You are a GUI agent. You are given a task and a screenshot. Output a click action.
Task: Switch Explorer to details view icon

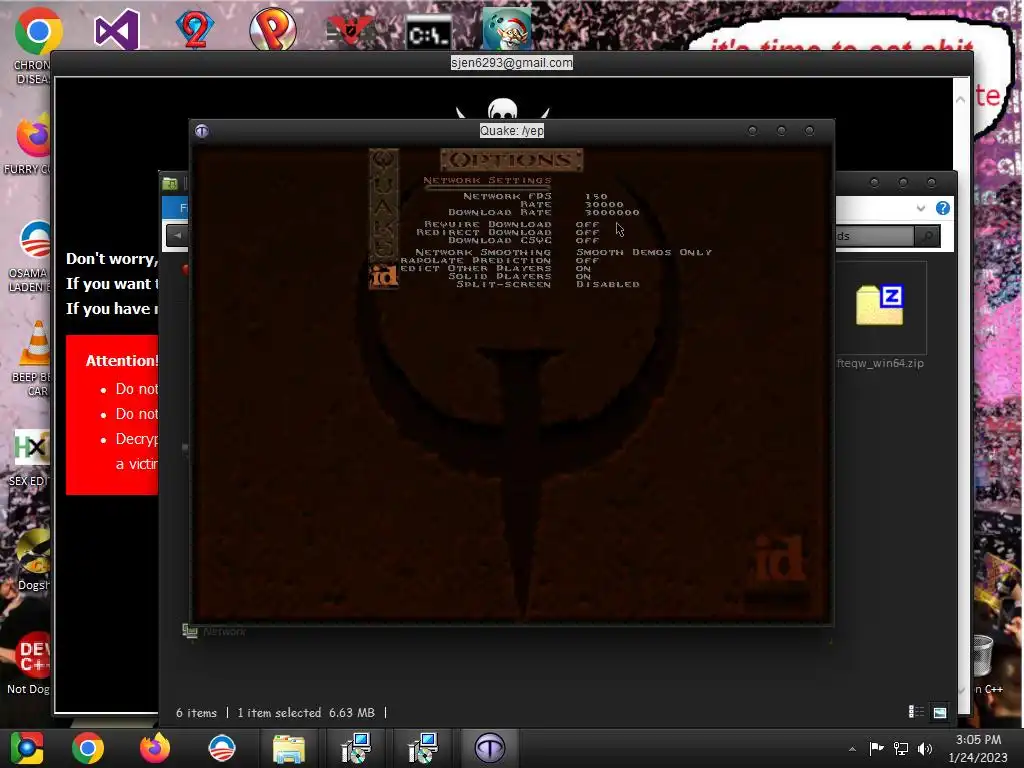916,712
